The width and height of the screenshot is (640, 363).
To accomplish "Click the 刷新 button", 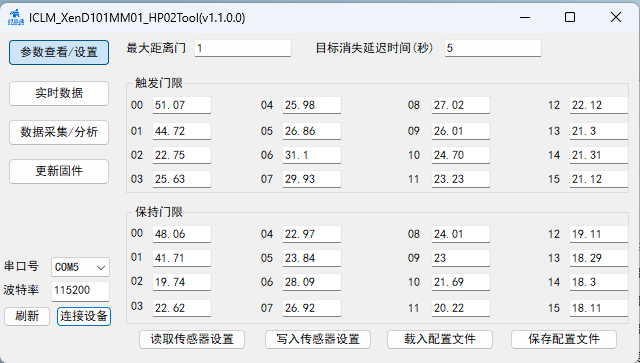I will coord(27,316).
